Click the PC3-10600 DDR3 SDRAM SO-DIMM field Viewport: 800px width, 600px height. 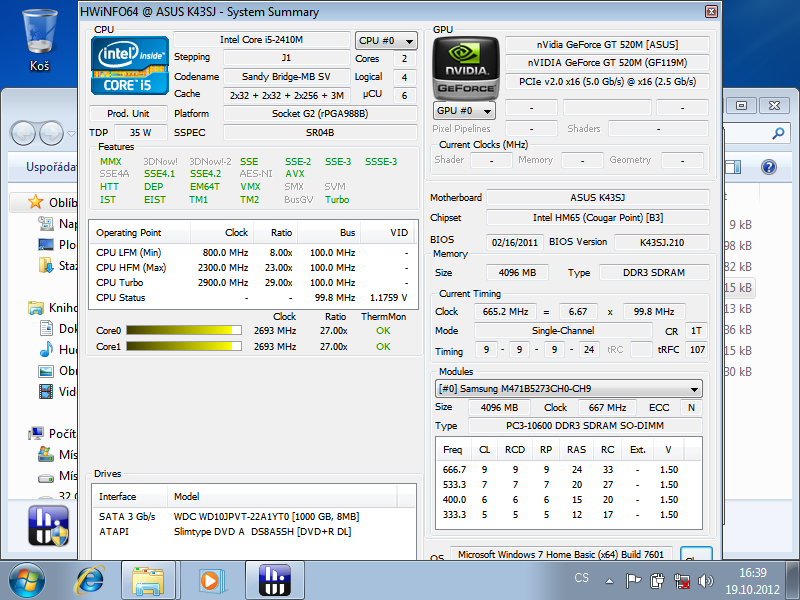click(x=585, y=426)
